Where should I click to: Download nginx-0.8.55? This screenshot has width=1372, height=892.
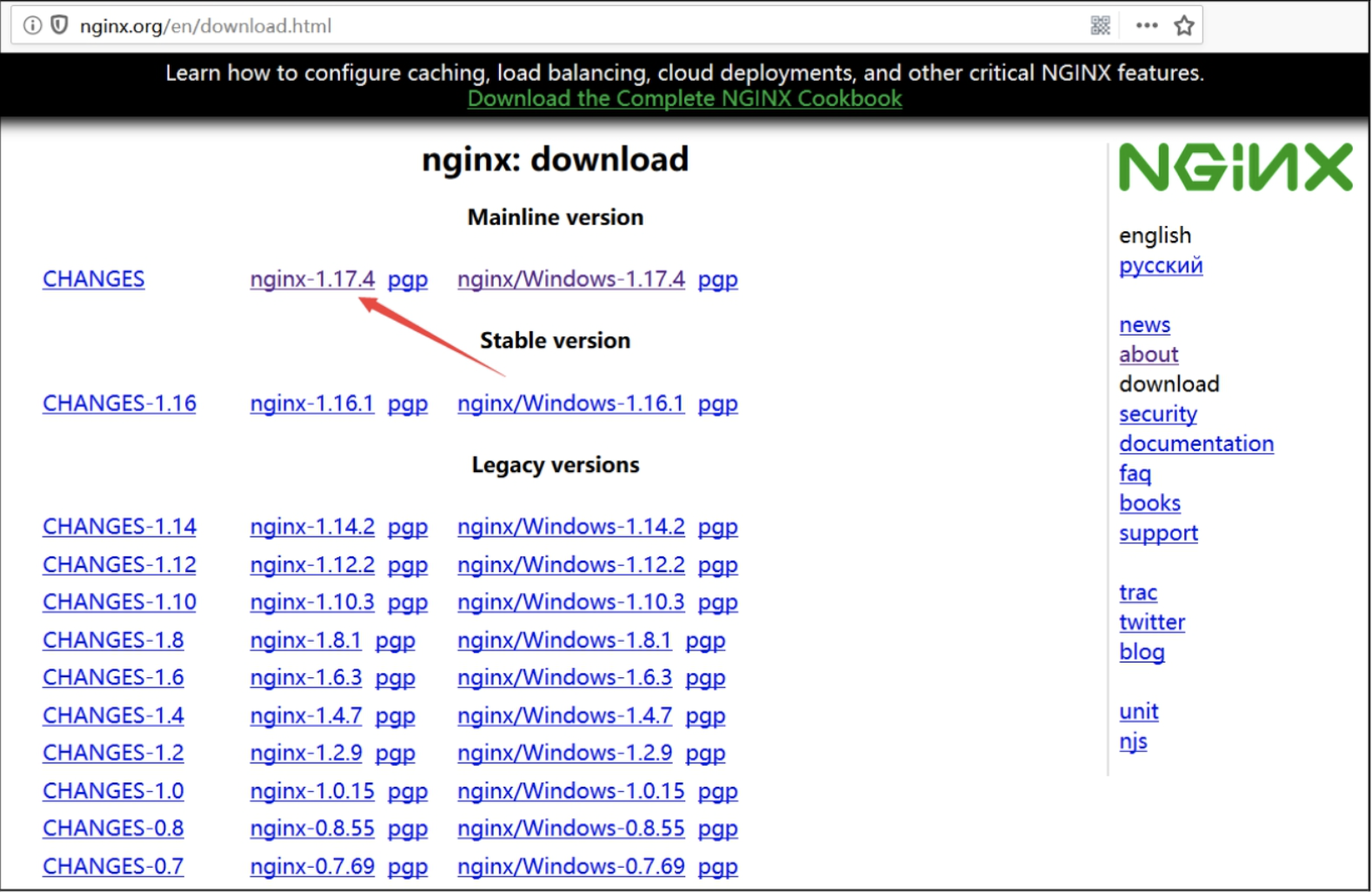312,829
